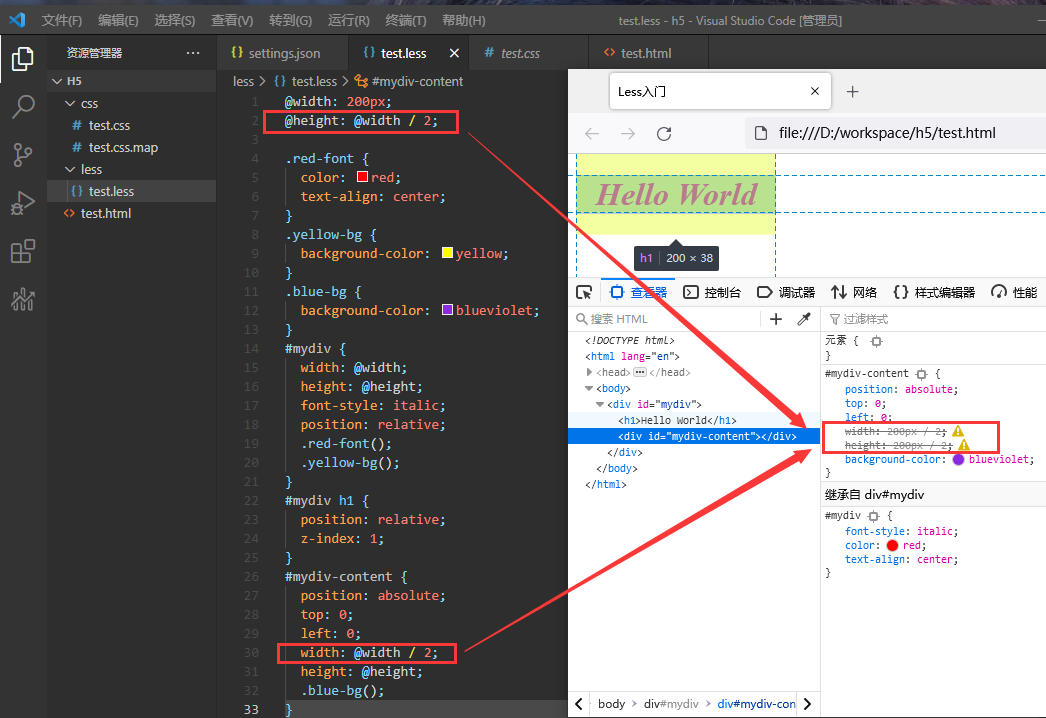Collapse the css folder

(70, 103)
